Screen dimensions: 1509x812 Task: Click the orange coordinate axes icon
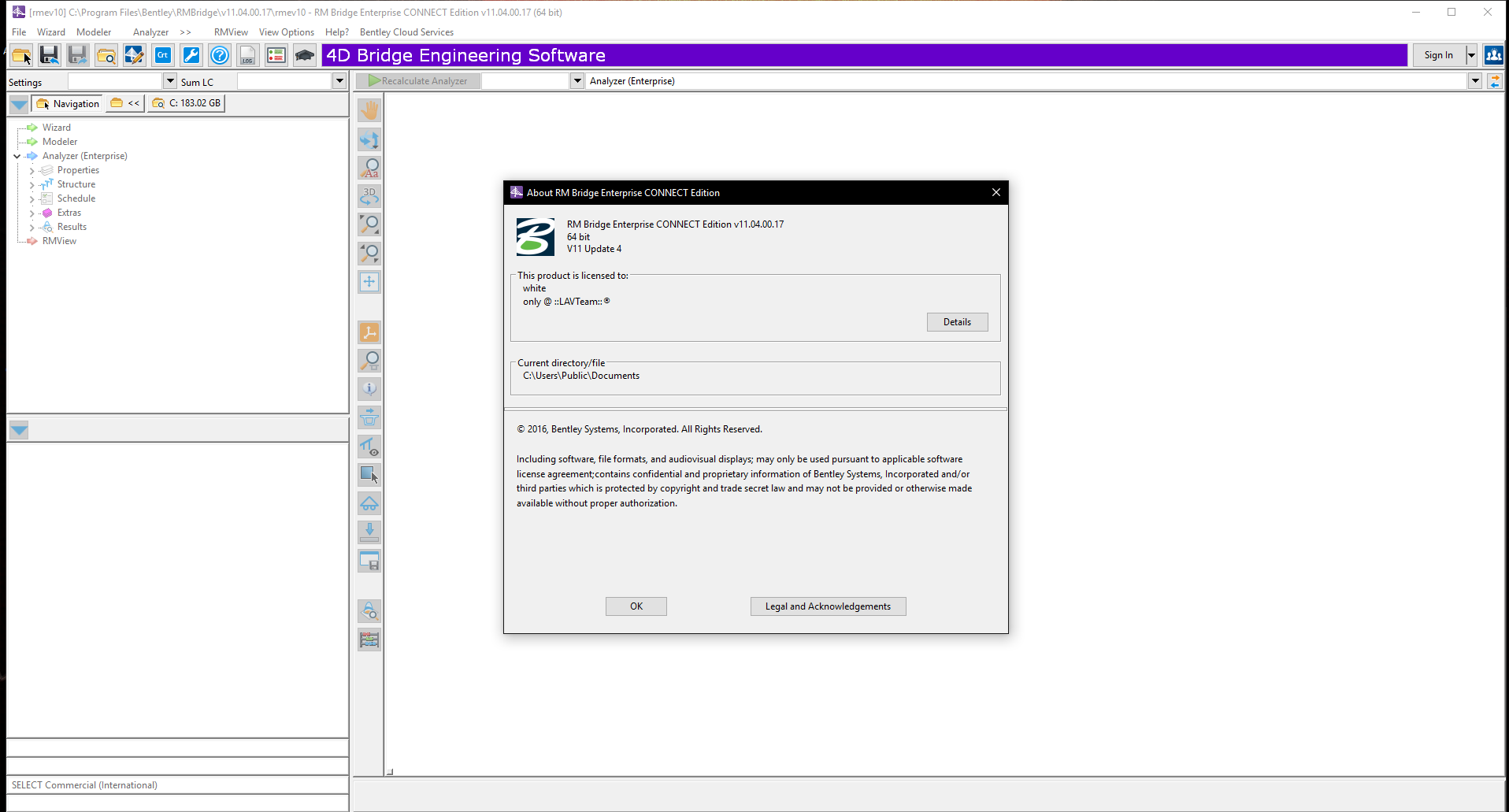(369, 332)
